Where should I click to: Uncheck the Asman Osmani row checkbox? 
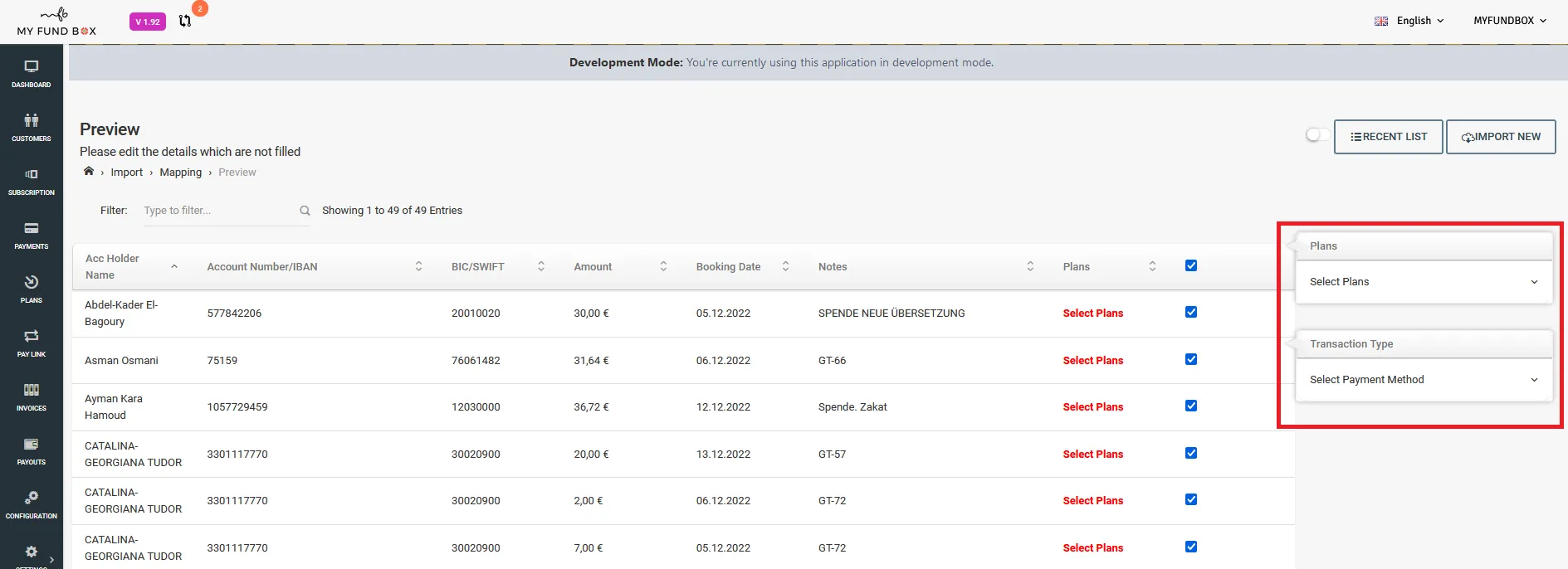pyautogui.click(x=1191, y=359)
